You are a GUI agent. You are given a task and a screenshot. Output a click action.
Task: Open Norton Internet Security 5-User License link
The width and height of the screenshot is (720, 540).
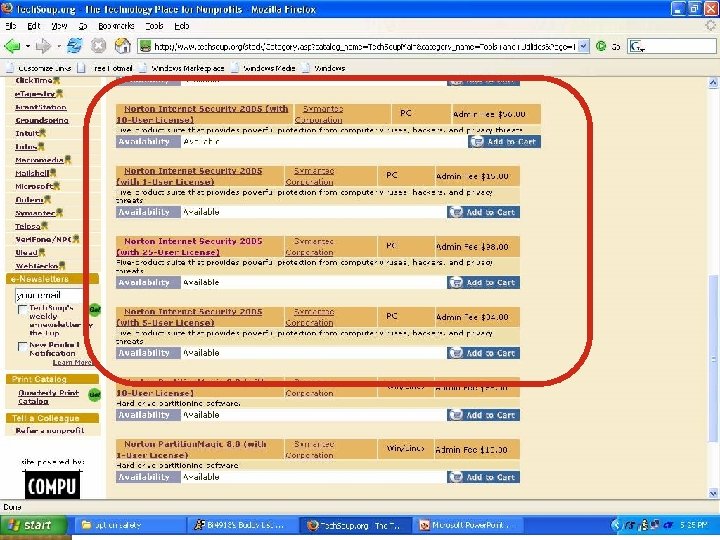coord(189,317)
